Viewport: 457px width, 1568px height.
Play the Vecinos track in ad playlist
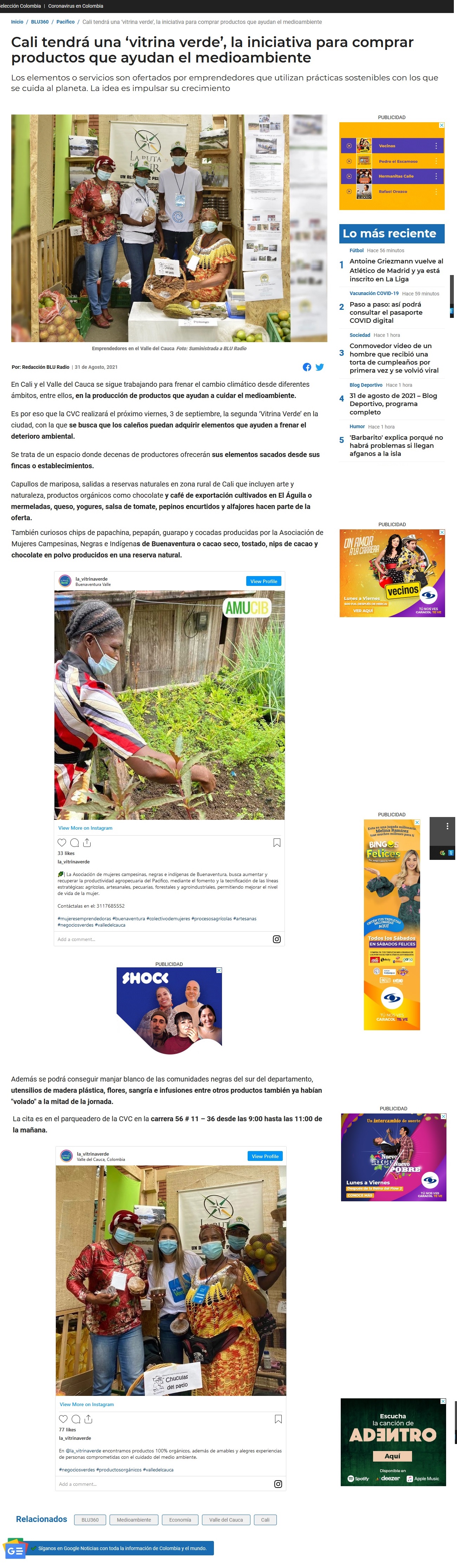tap(349, 146)
